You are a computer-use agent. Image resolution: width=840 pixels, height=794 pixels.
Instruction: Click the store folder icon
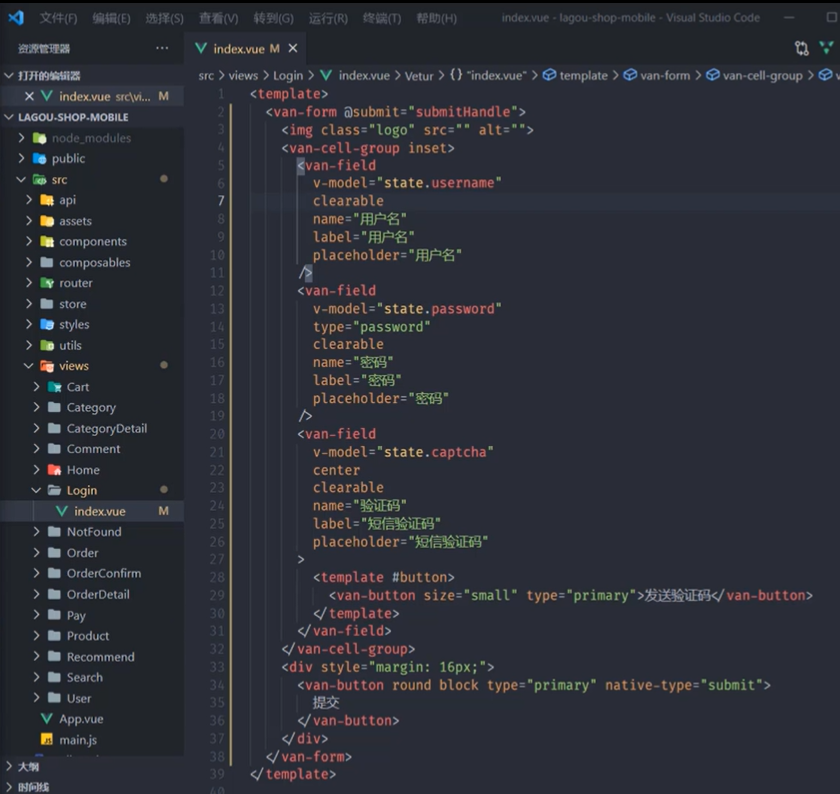tap(47, 304)
